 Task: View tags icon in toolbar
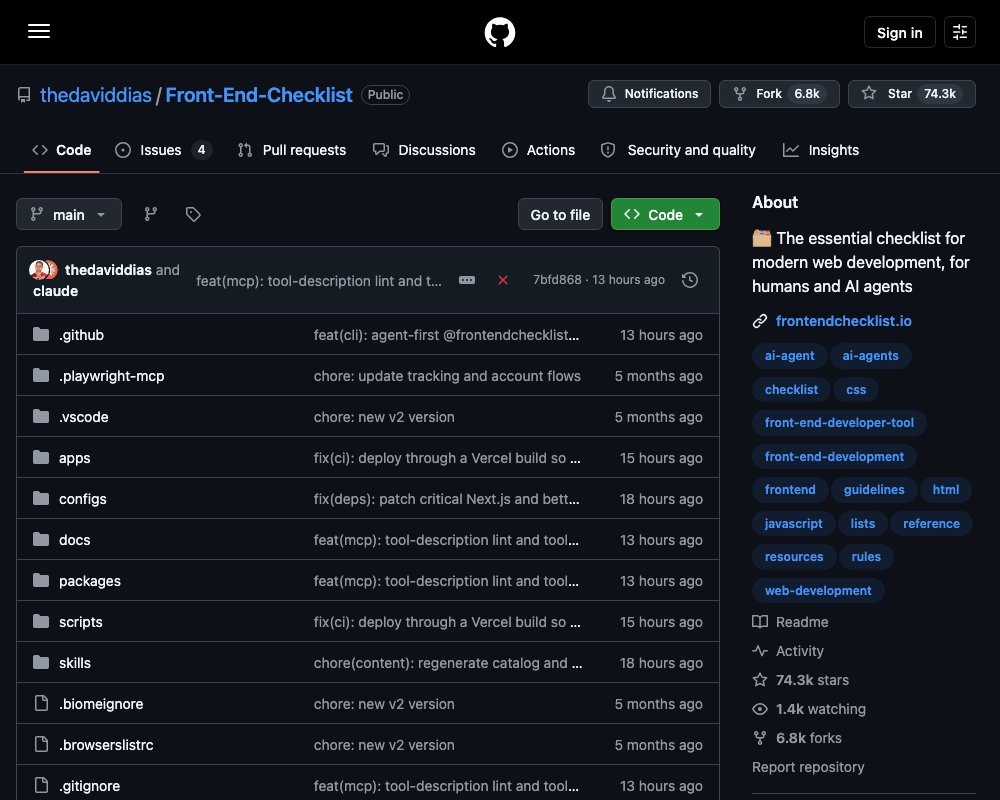click(193, 214)
